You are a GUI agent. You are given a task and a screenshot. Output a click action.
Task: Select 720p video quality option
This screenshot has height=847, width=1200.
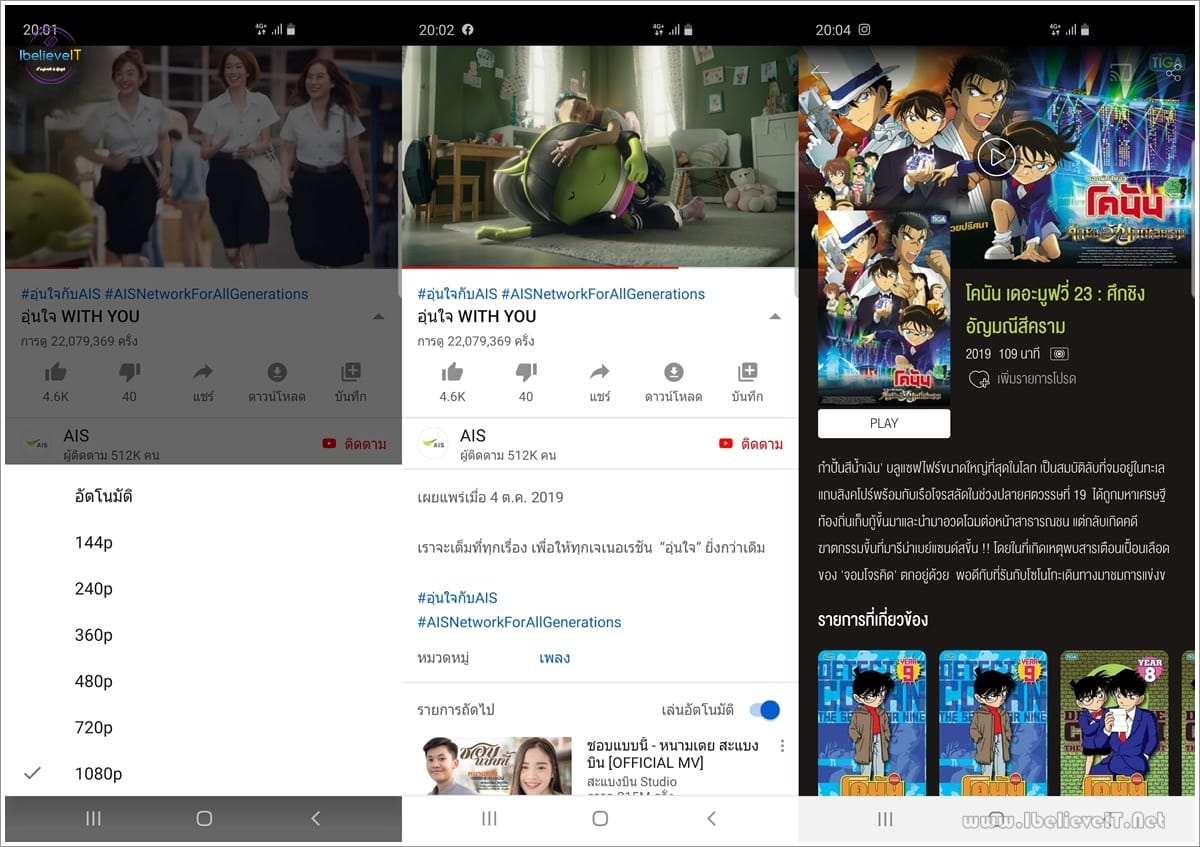(x=94, y=727)
